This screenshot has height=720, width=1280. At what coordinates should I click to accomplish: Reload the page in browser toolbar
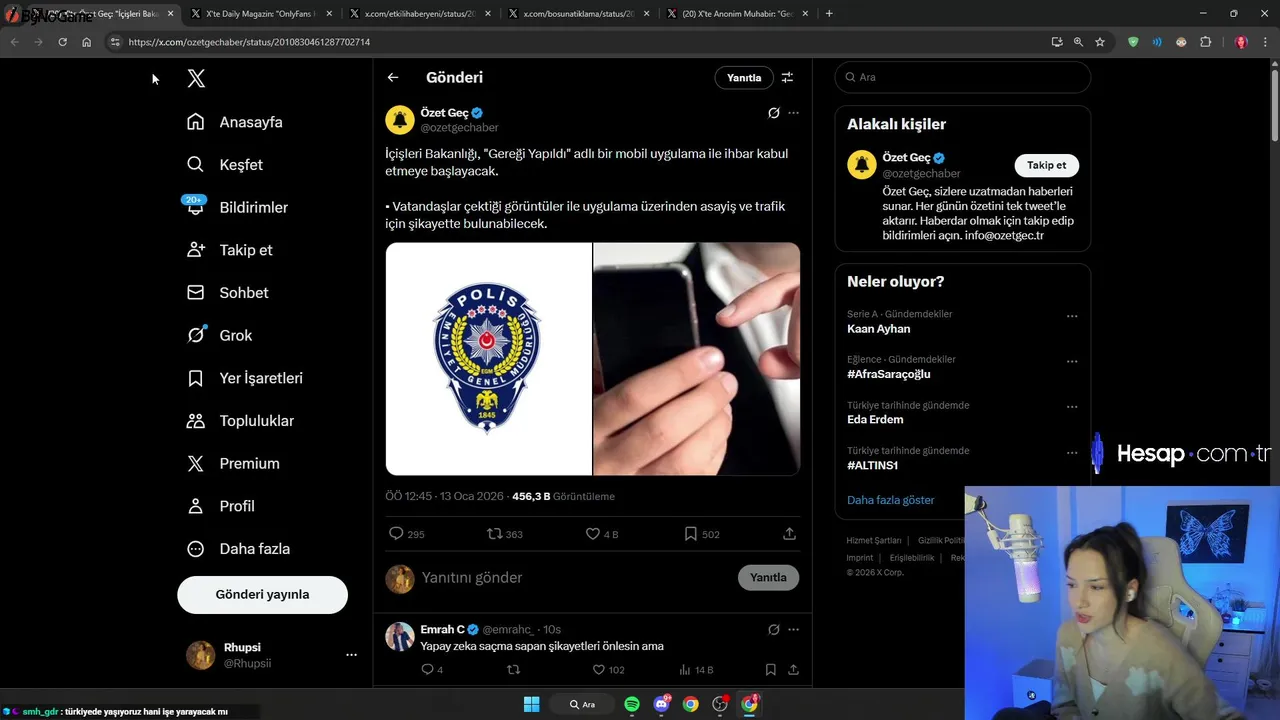click(x=62, y=42)
